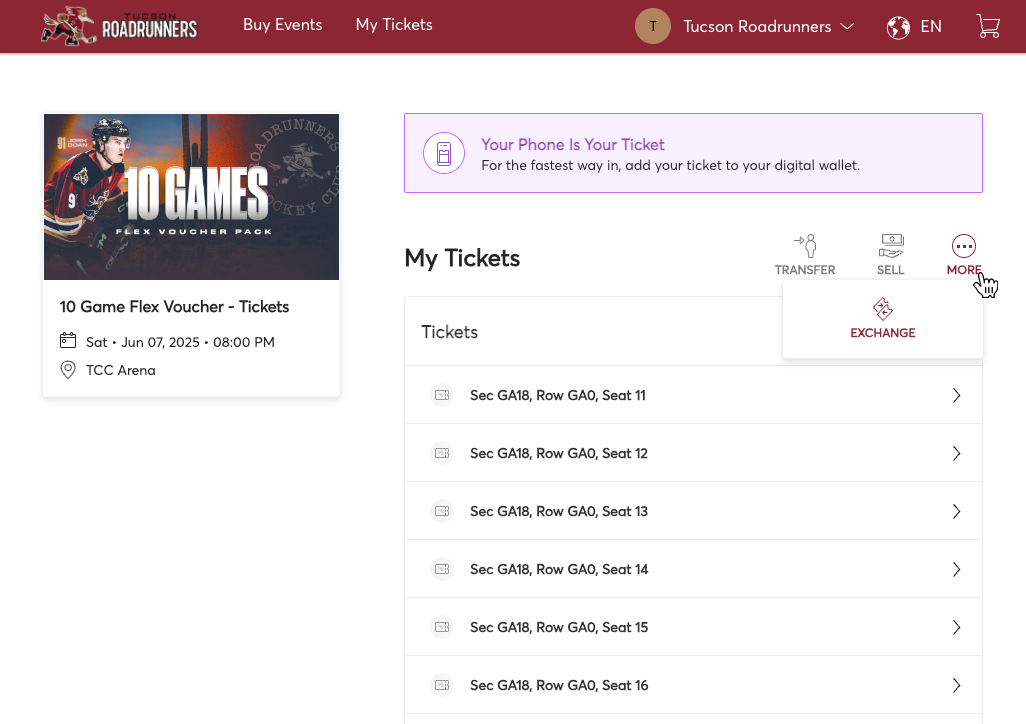Select Sec GA18, Row GA0, Seat 11 text
Screen dimensions: 1026x724
(557, 395)
